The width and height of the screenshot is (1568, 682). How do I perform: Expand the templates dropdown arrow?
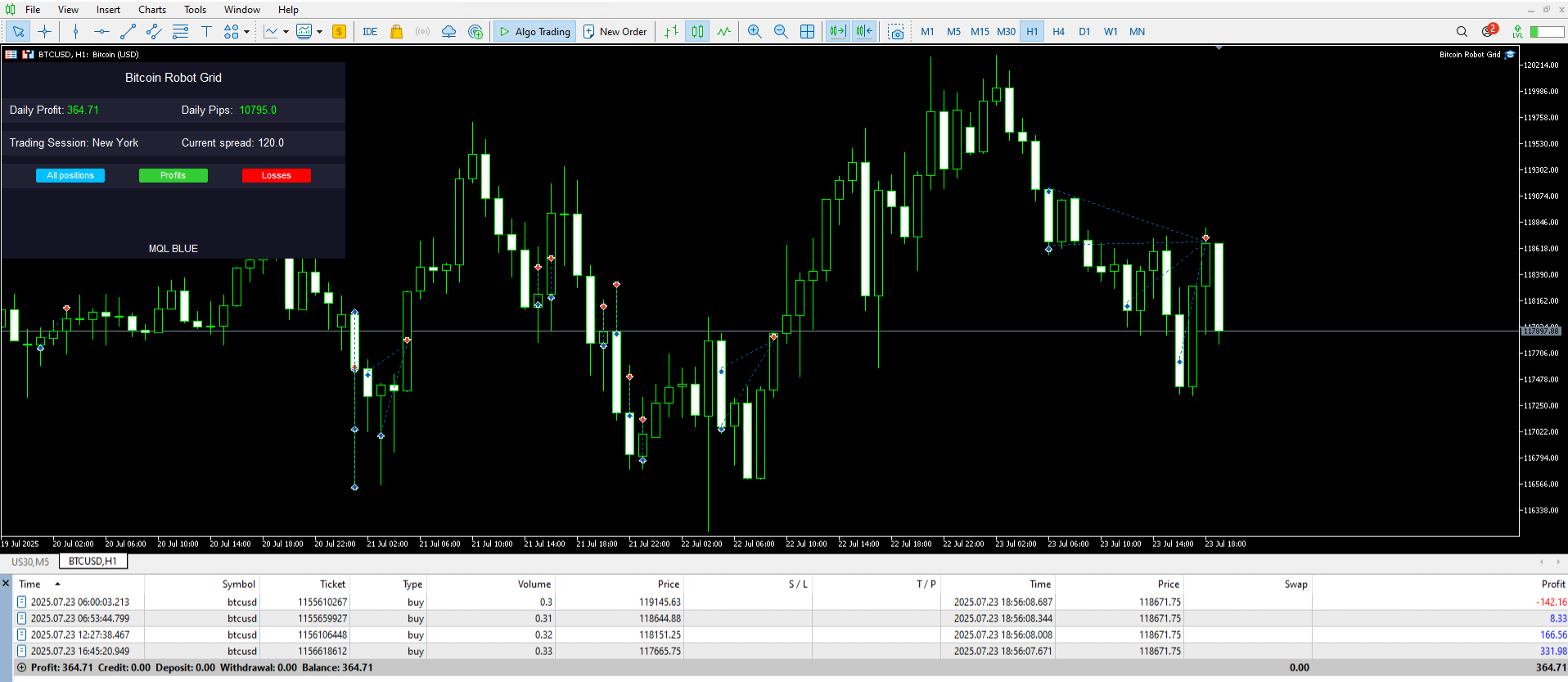pyautogui.click(x=319, y=32)
